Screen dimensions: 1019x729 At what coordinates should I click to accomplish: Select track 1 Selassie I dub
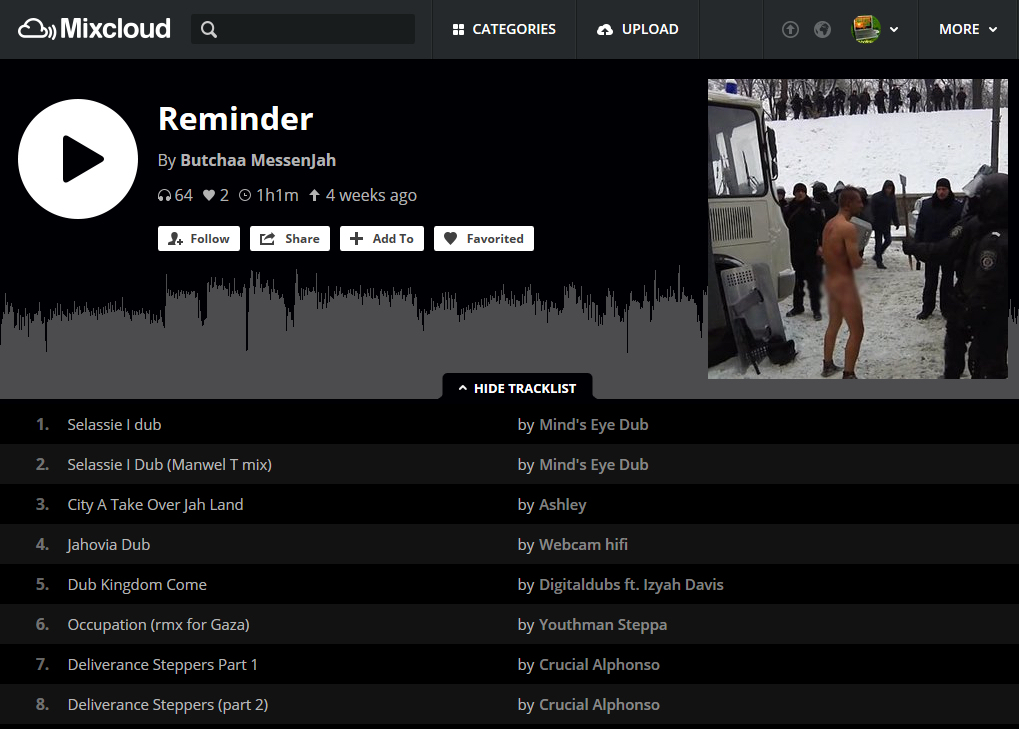[114, 425]
